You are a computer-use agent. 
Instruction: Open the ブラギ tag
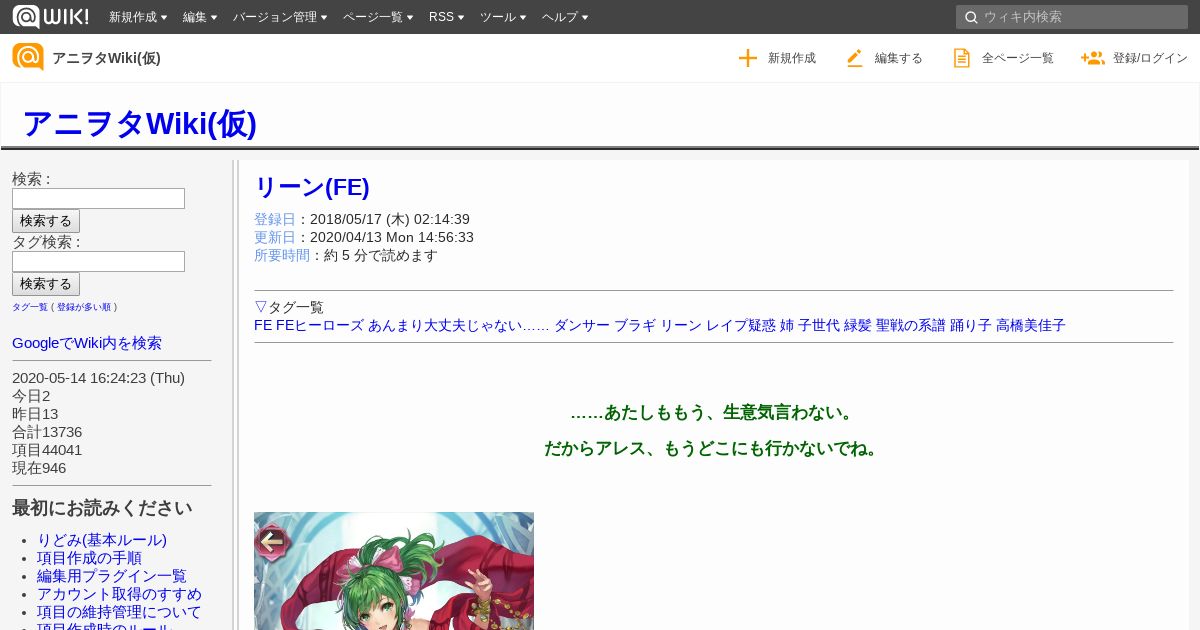[x=635, y=325]
